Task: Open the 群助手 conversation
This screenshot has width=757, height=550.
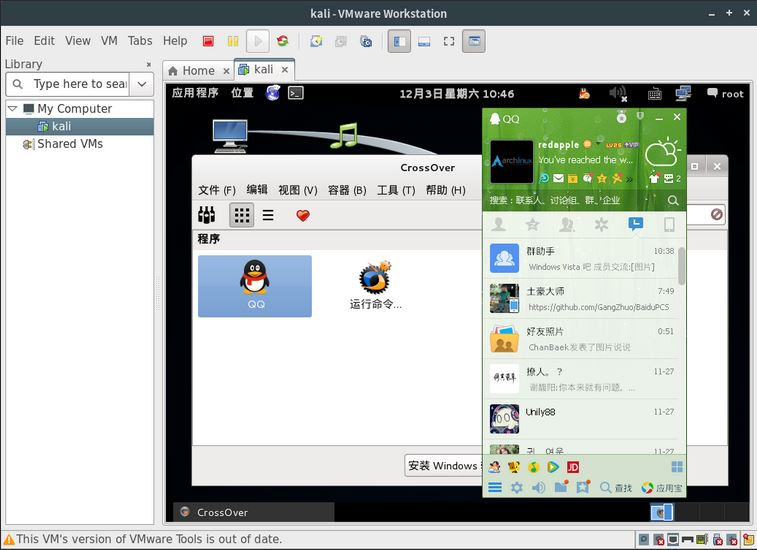Action: click(x=581, y=259)
